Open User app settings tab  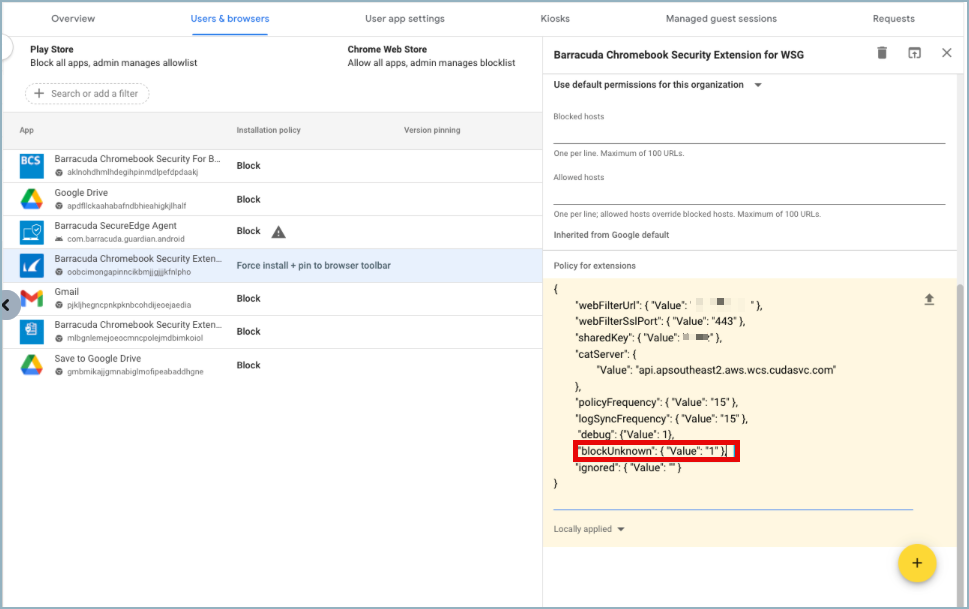[x=405, y=19]
